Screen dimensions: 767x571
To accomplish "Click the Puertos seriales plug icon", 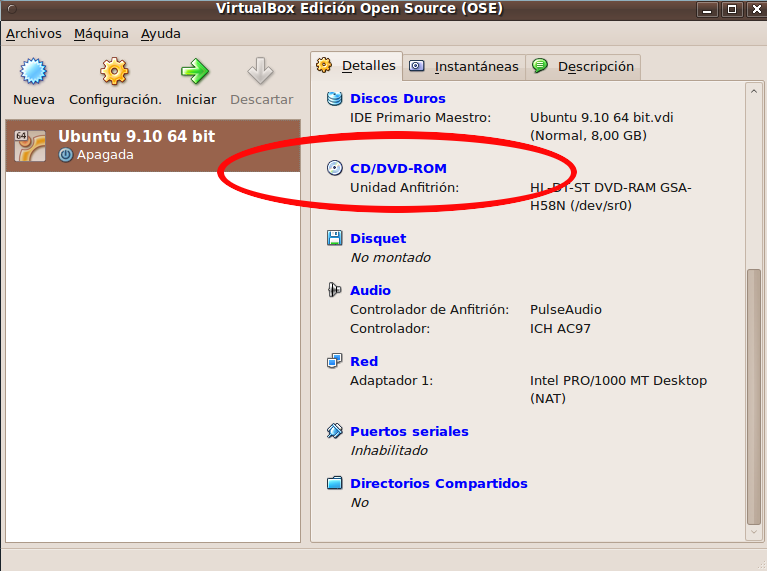I will (335, 431).
